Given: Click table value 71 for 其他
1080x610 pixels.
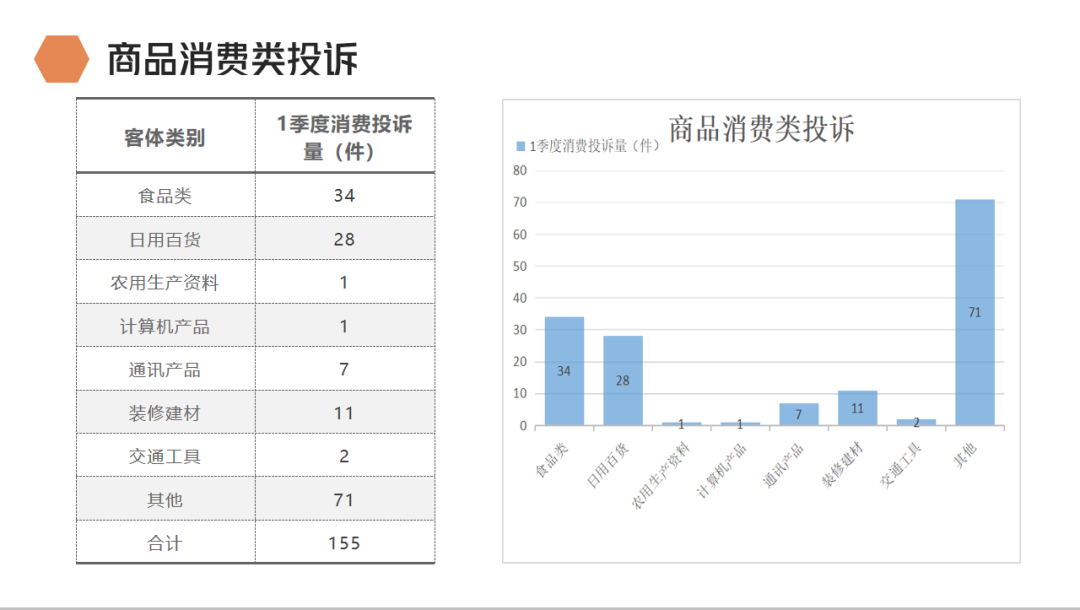Looking at the screenshot, I should click(x=344, y=500).
